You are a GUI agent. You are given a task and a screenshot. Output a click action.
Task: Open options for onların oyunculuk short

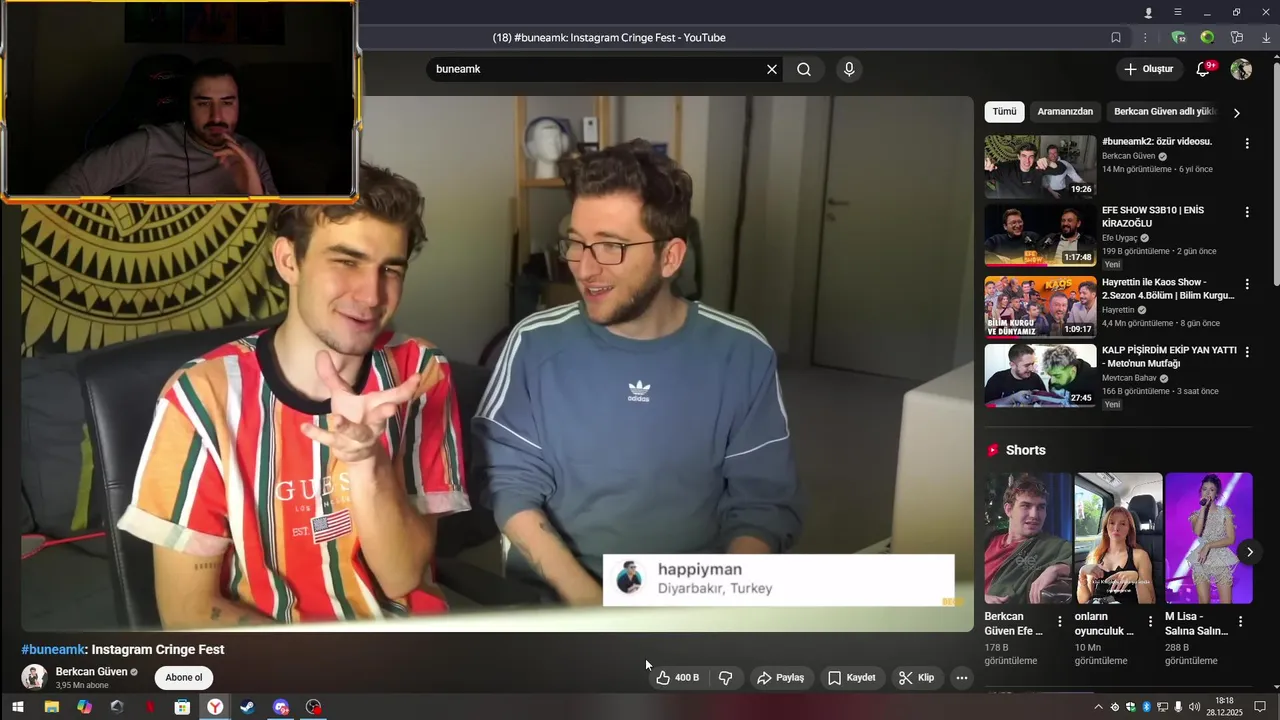point(1150,621)
